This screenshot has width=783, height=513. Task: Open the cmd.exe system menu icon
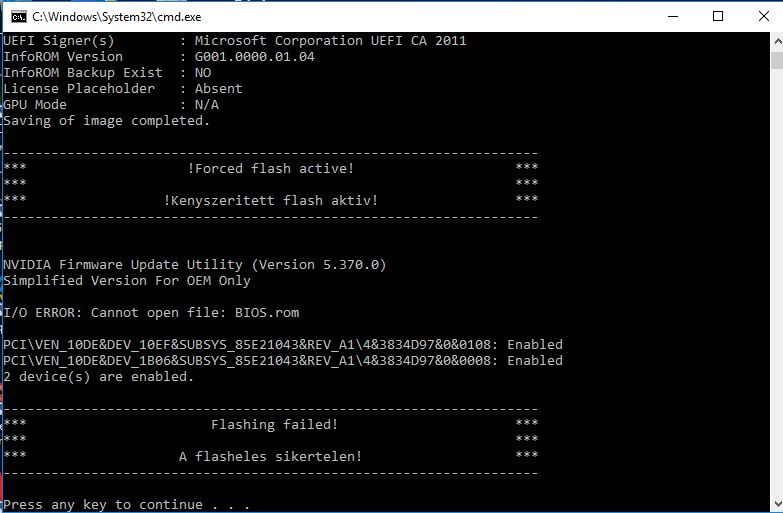point(18,16)
